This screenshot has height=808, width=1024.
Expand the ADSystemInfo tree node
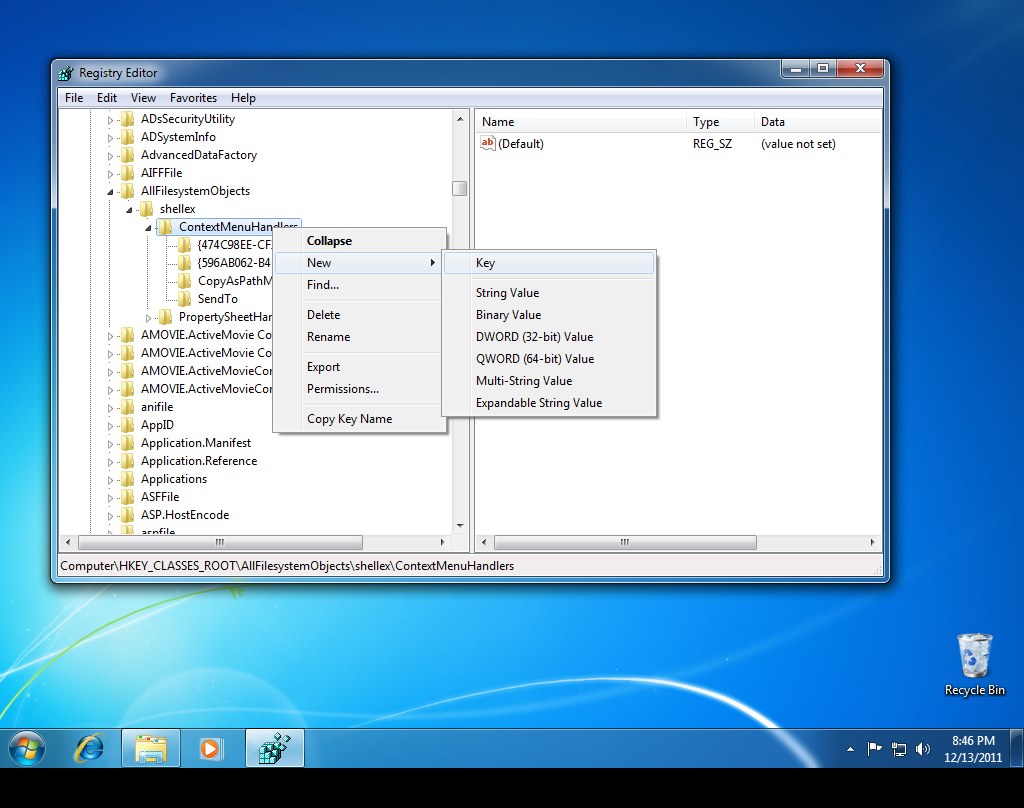(x=110, y=138)
